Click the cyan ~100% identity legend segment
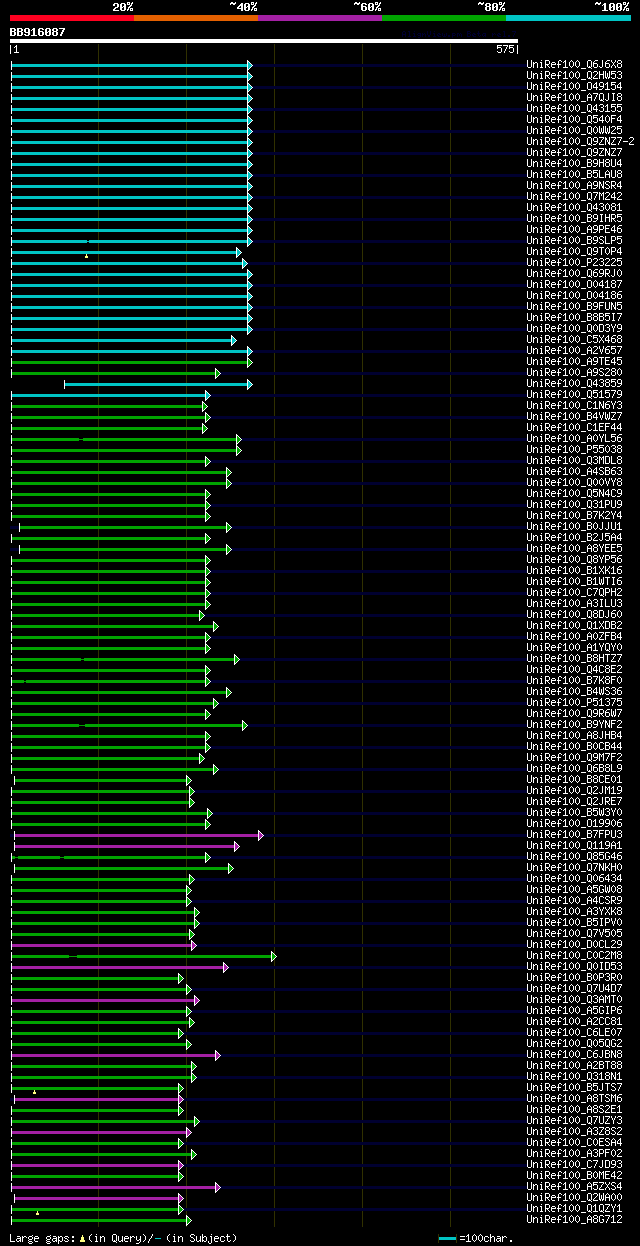The width and height of the screenshot is (640, 1246). coord(568,17)
